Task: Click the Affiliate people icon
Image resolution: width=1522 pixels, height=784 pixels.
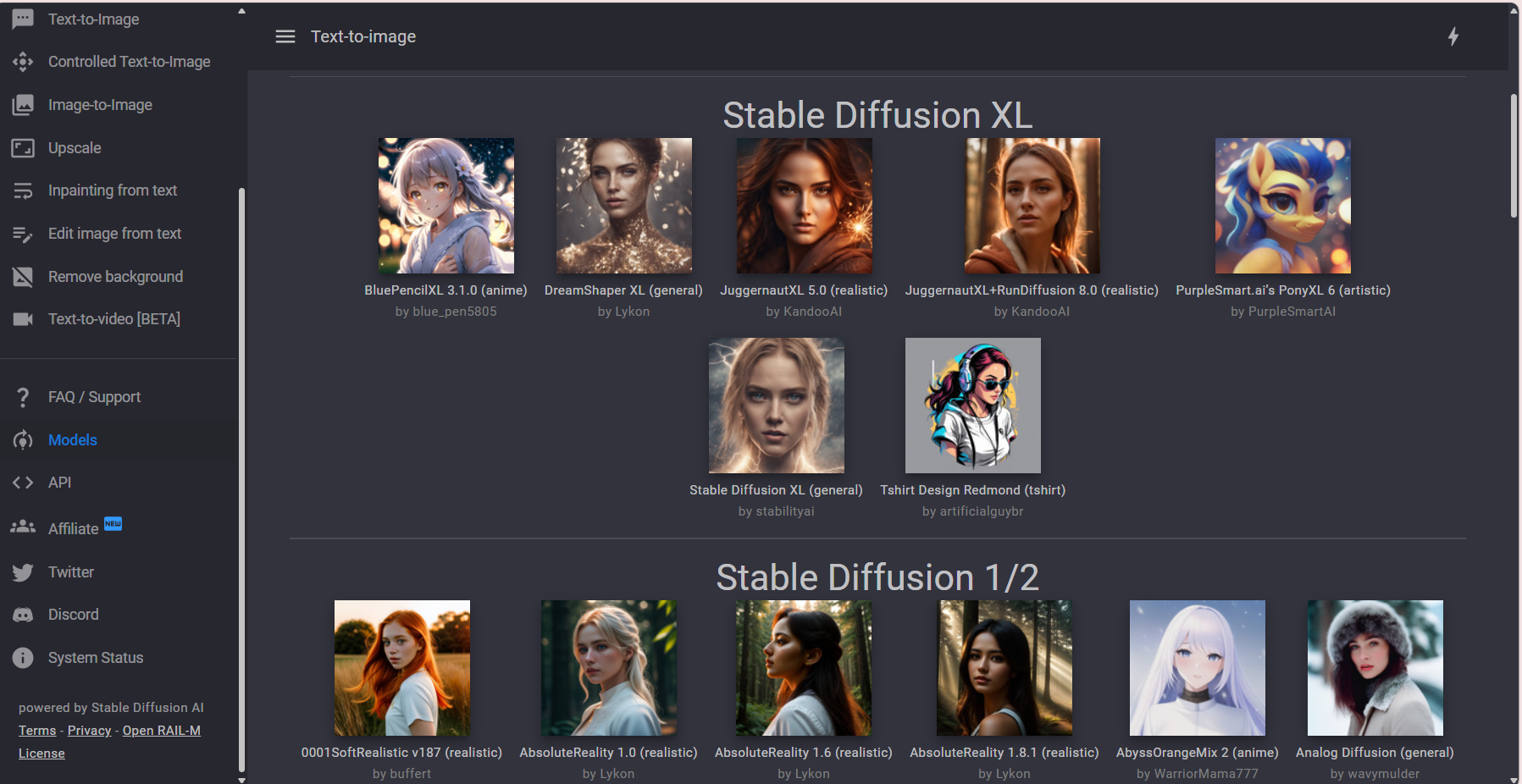Action: (23, 527)
